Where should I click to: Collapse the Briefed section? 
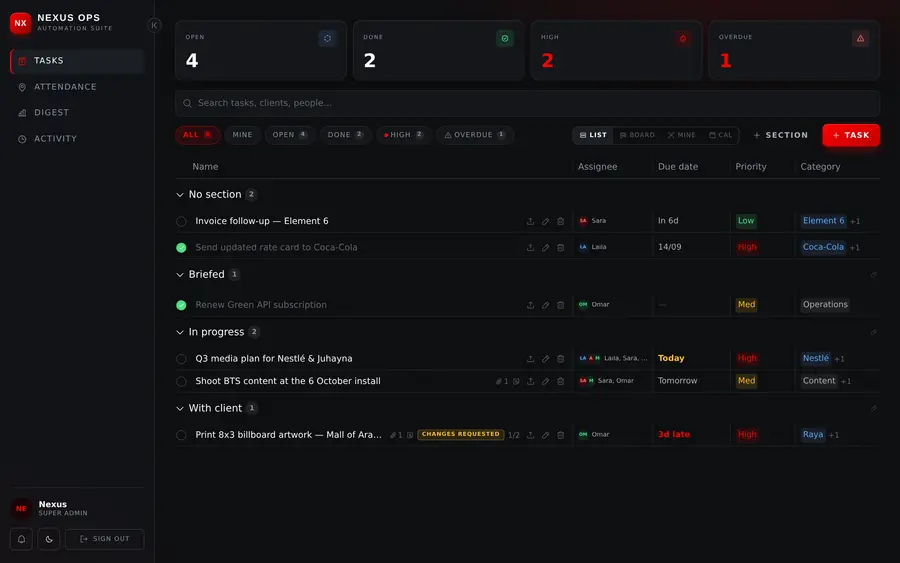point(180,275)
